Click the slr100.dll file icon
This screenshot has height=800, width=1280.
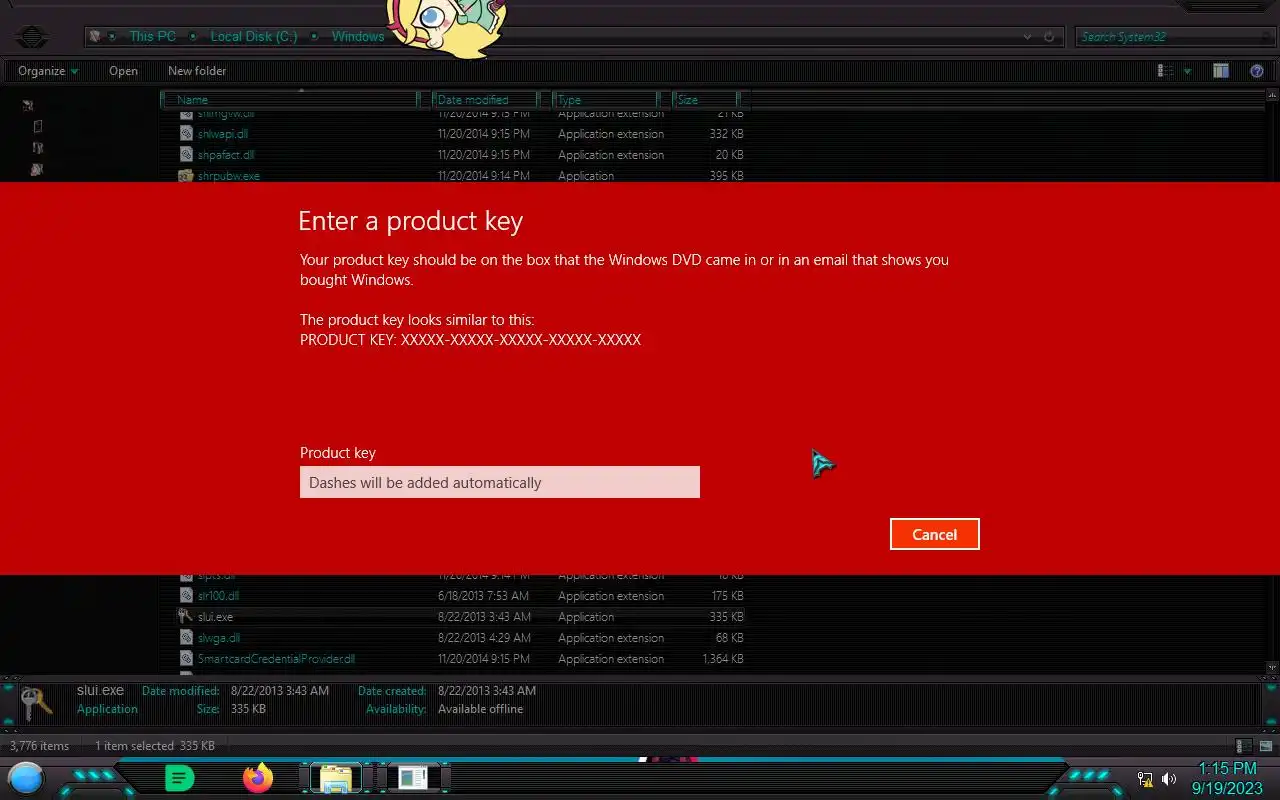[x=186, y=596]
